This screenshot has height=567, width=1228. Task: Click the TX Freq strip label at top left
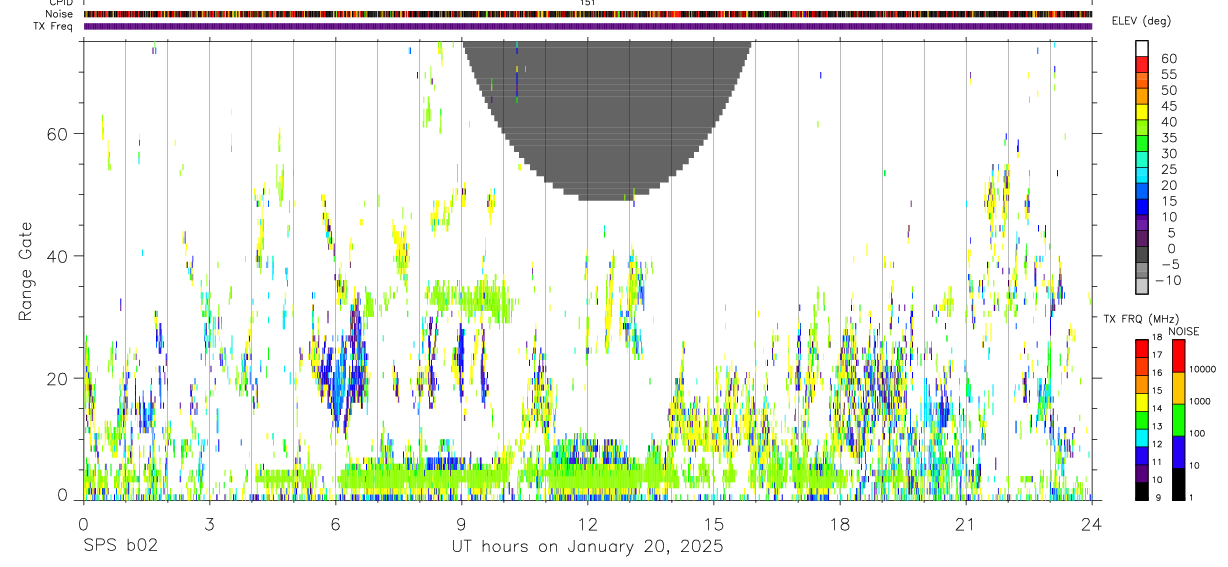point(54,26)
